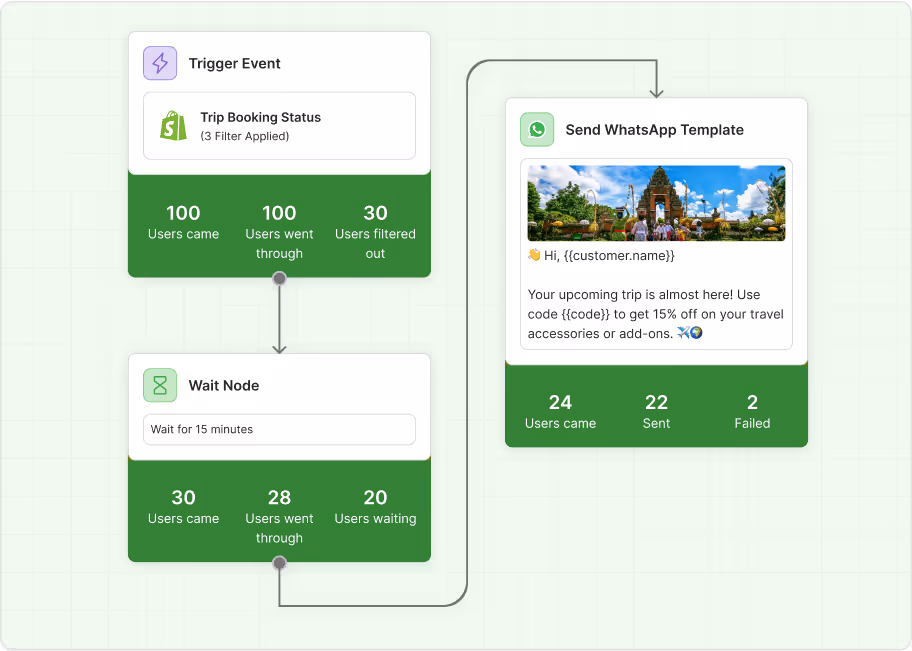The image size is (912, 651).
Task: Click the Trigger Event 100 Users came stat
Action: coord(183,222)
